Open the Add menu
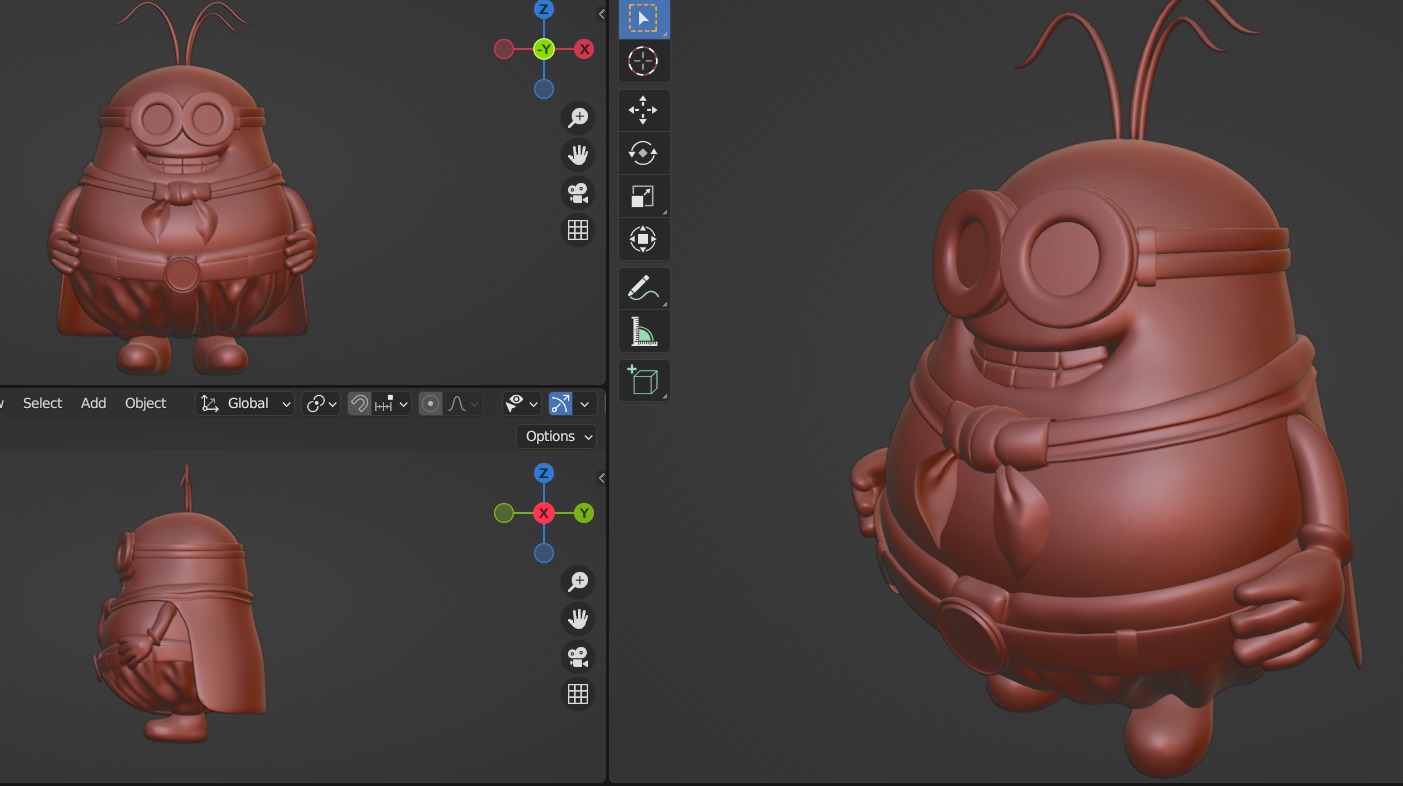The image size is (1403, 786). pos(94,403)
